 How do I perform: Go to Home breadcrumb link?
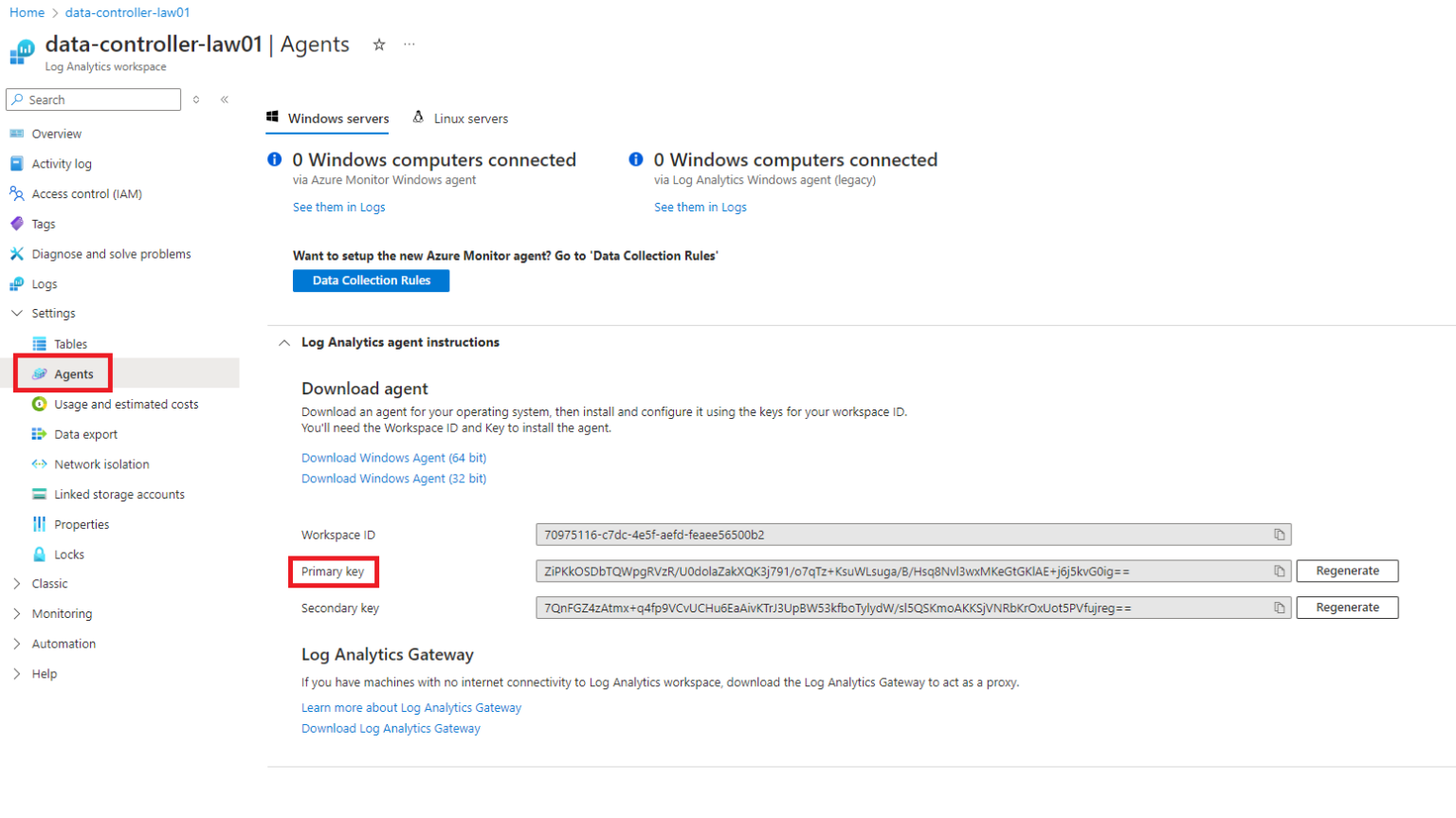click(x=27, y=12)
